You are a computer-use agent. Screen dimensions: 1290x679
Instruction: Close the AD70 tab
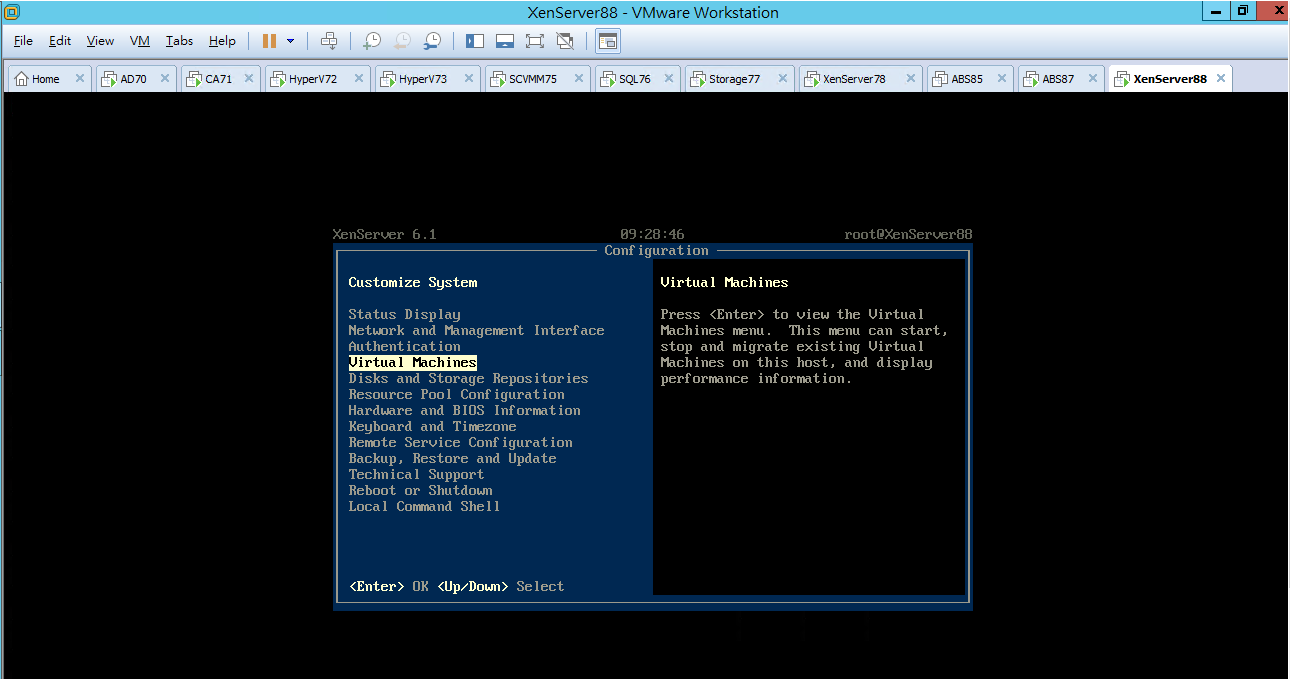[165, 79]
